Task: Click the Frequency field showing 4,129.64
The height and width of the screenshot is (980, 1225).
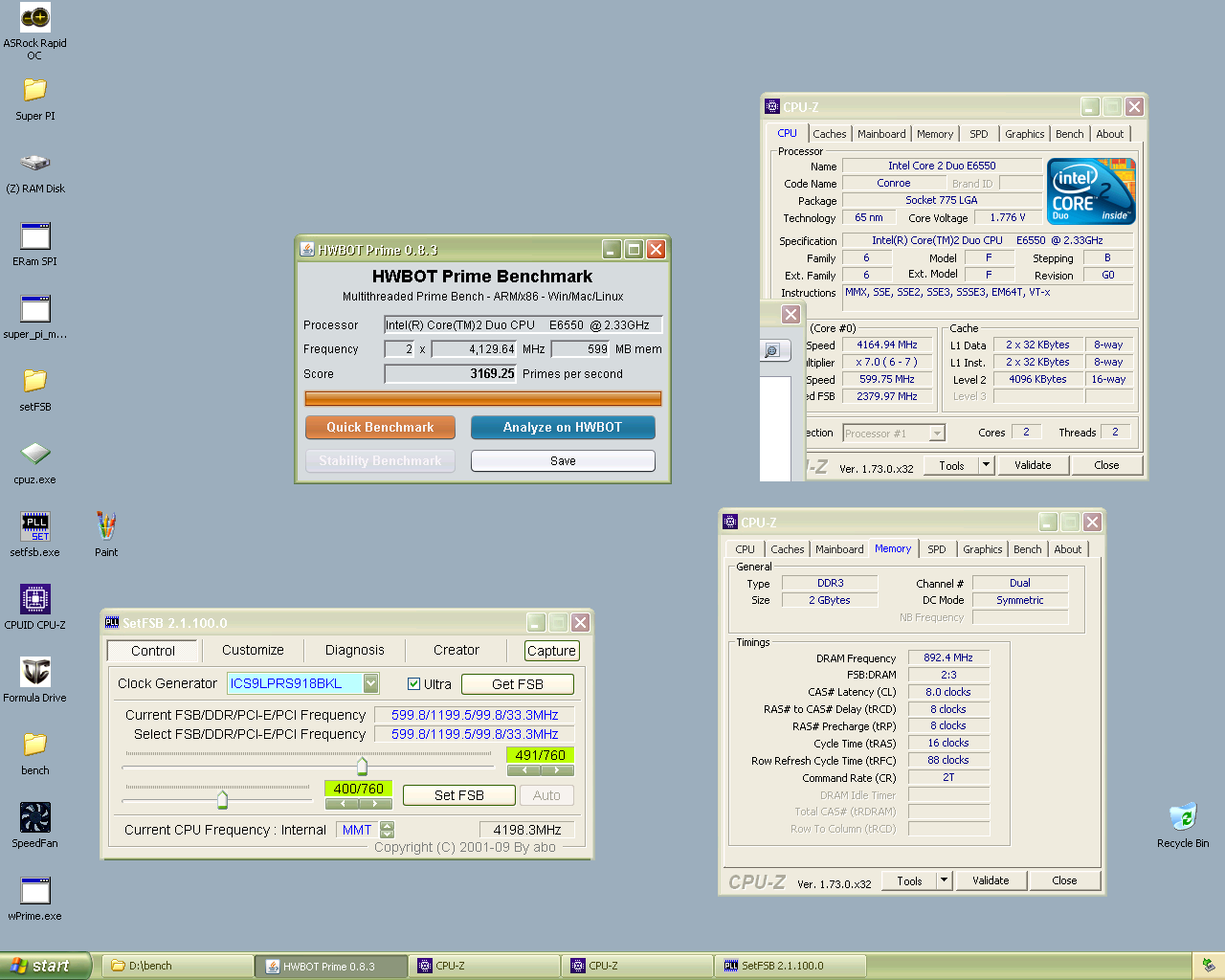Action: click(x=474, y=349)
